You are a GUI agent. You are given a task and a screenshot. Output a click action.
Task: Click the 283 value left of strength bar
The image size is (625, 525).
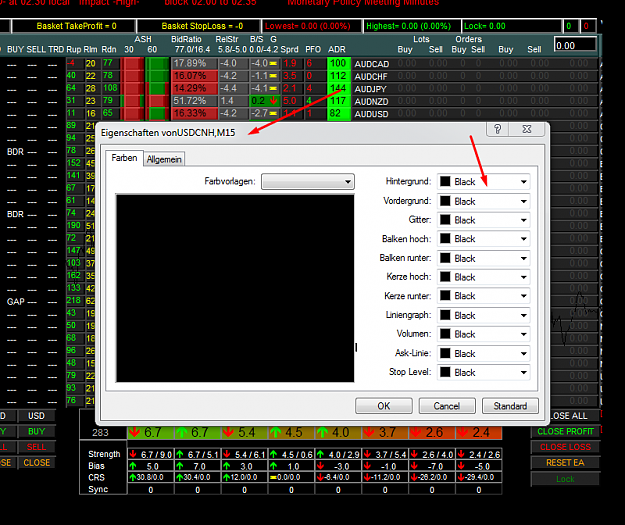tap(100, 433)
